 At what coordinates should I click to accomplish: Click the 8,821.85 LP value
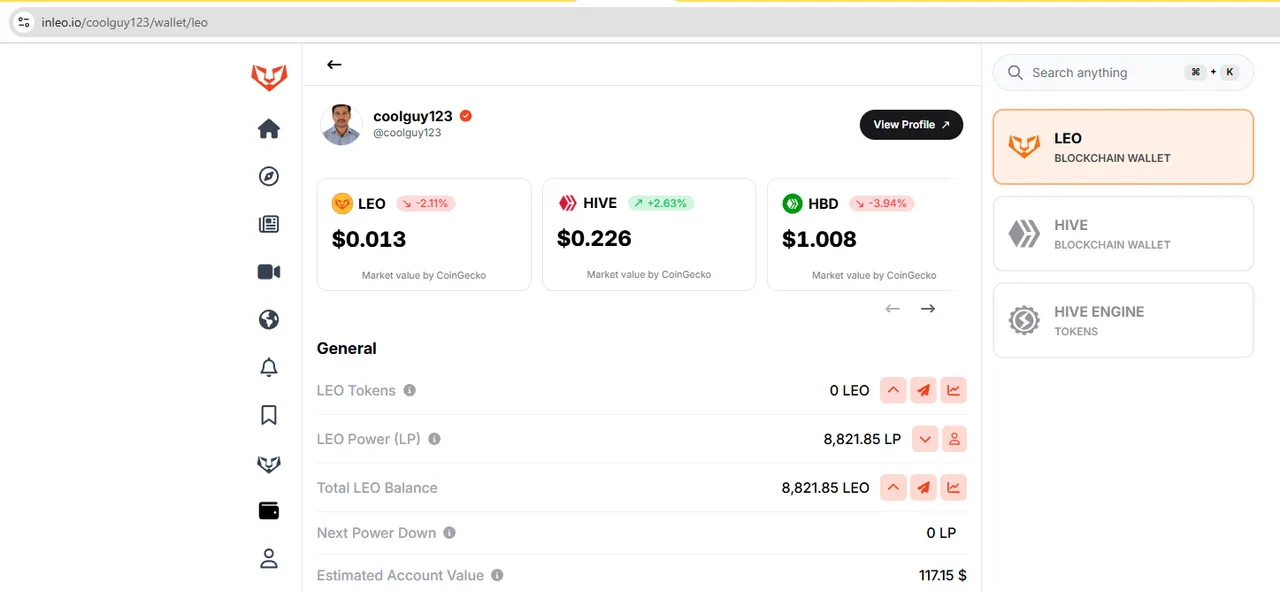point(862,439)
